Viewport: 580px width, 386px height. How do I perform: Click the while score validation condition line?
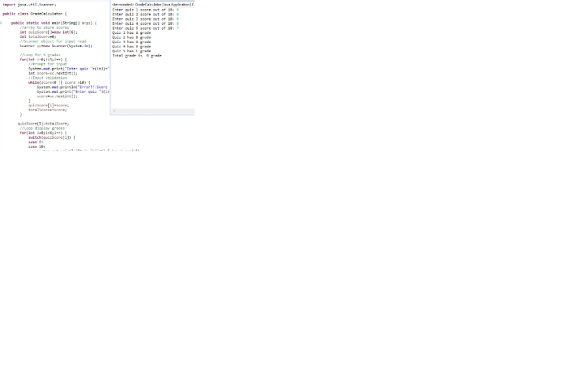tap(59, 82)
